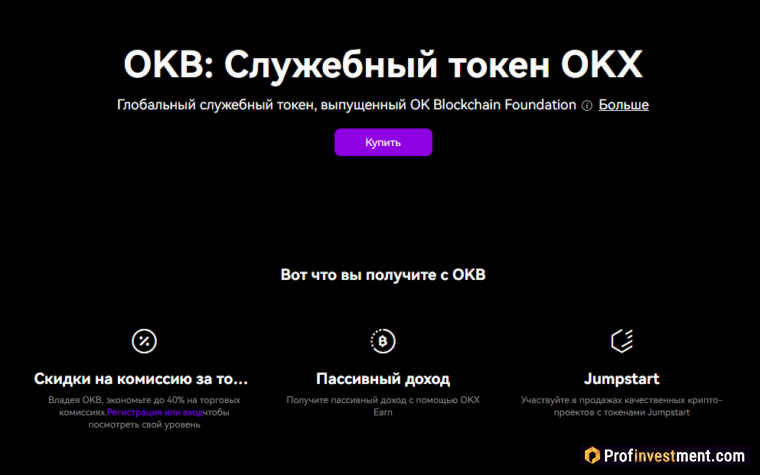Click the Скидки на комиссию heading
The image size is (760, 475).
141,379
